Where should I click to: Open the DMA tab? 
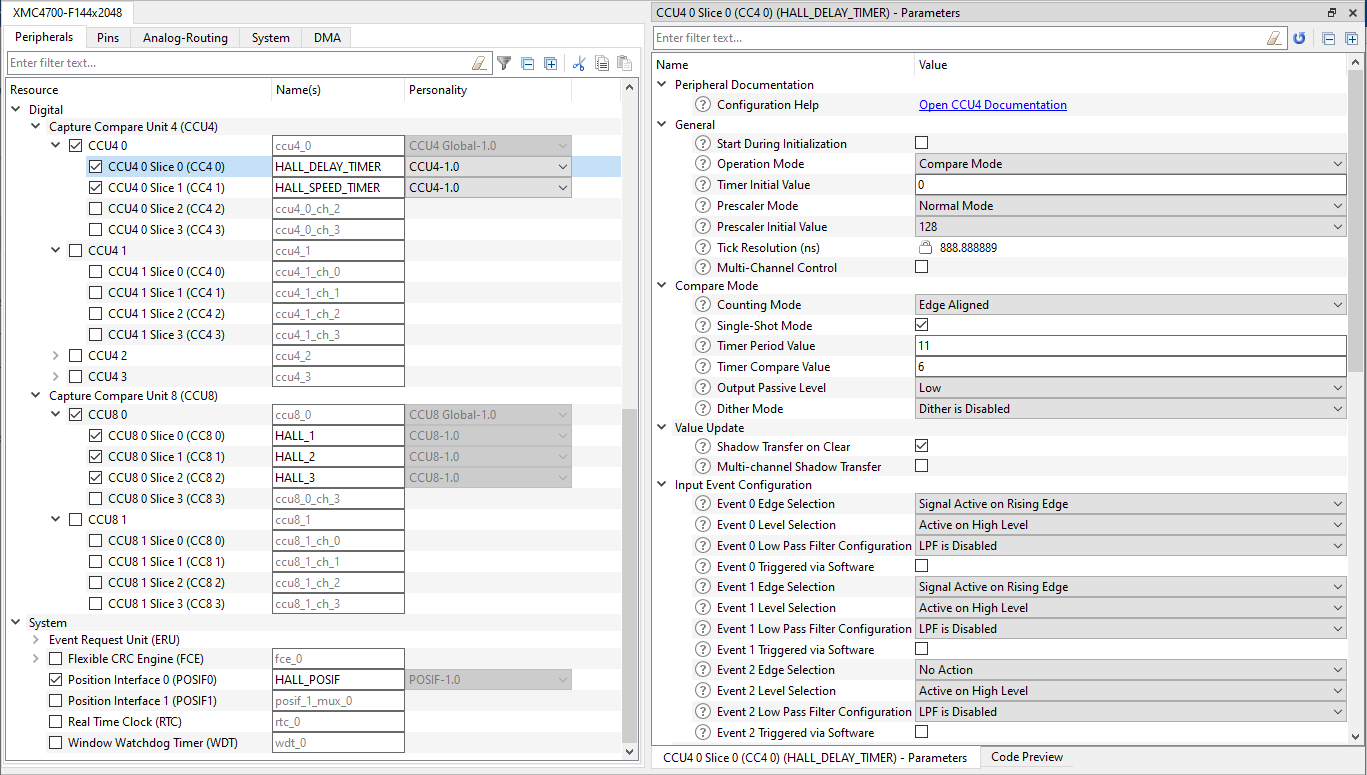(327, 38)
